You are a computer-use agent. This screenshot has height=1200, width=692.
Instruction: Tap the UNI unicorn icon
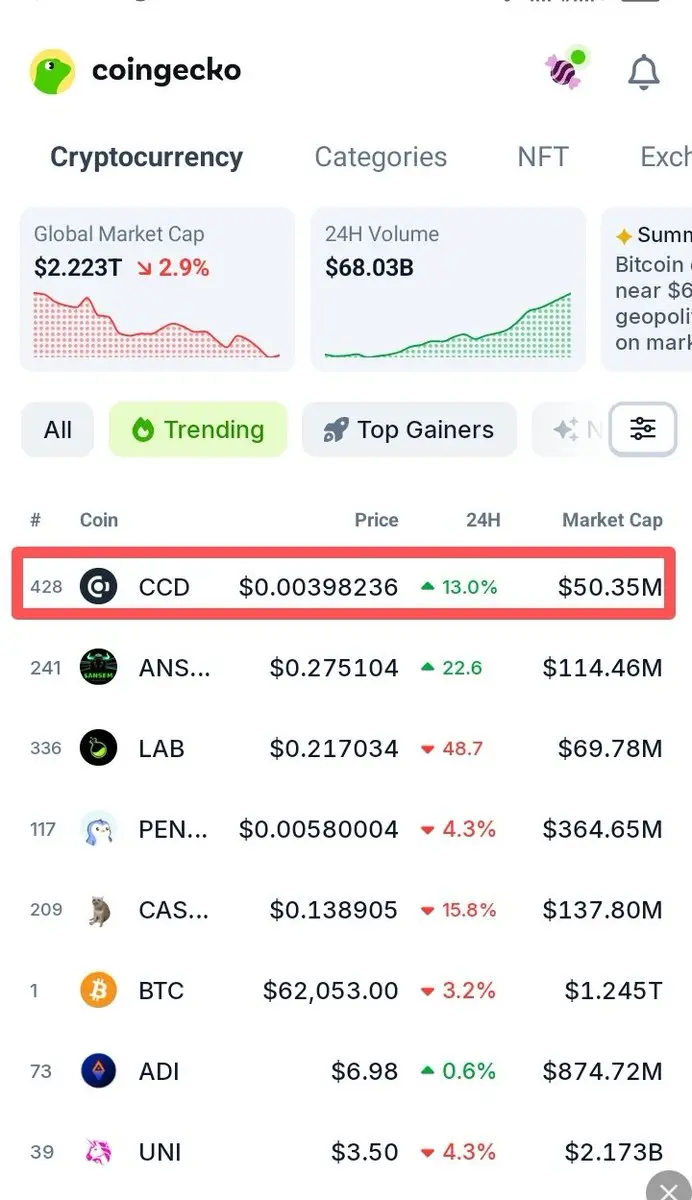(98, 1152)
